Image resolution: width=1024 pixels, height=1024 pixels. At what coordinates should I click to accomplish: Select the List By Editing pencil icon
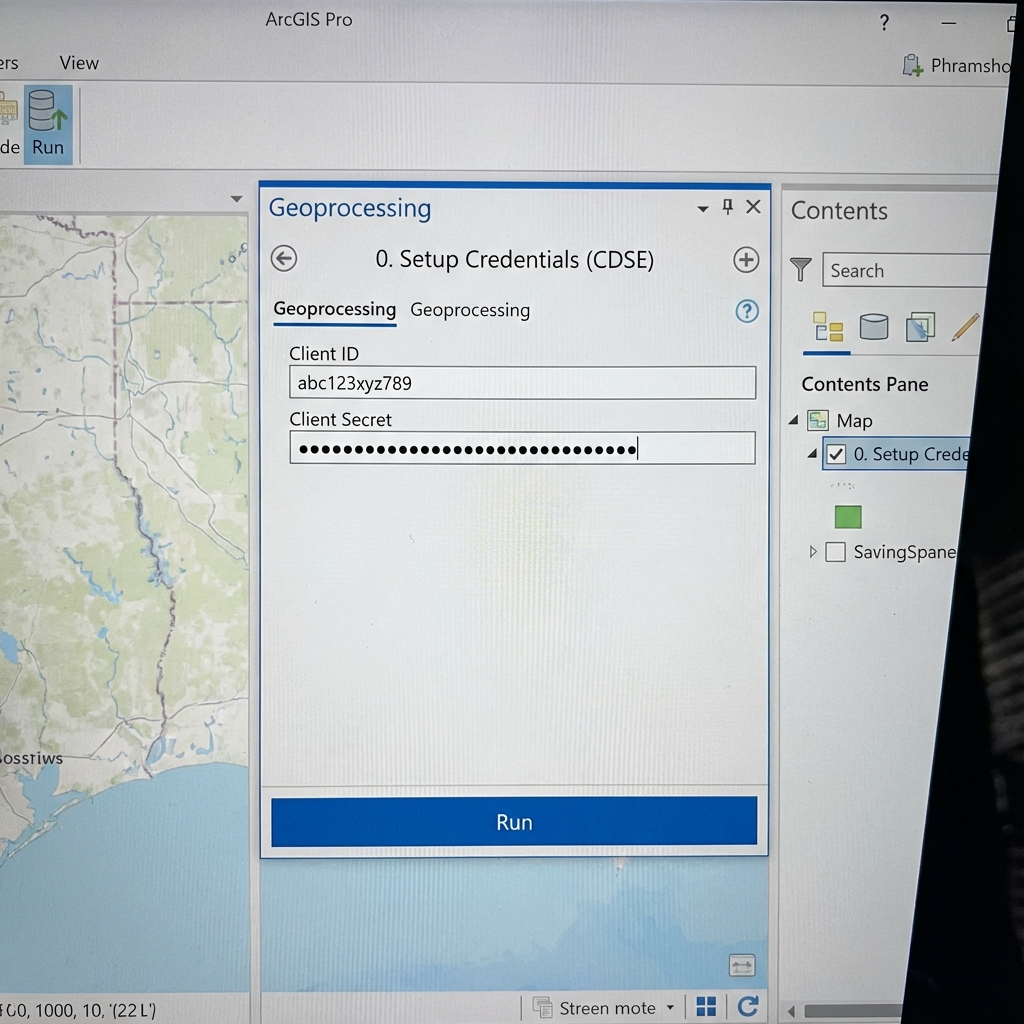(965, 327)
